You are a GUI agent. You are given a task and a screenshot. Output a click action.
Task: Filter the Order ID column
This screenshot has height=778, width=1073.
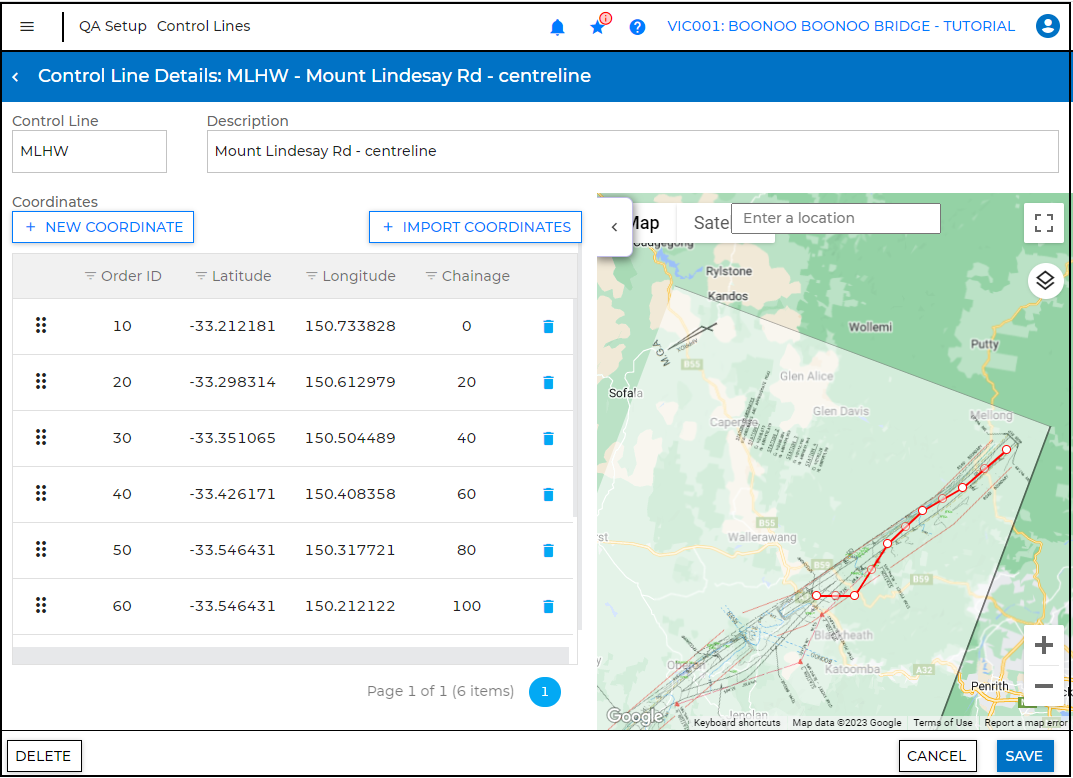tap(90, 276)
